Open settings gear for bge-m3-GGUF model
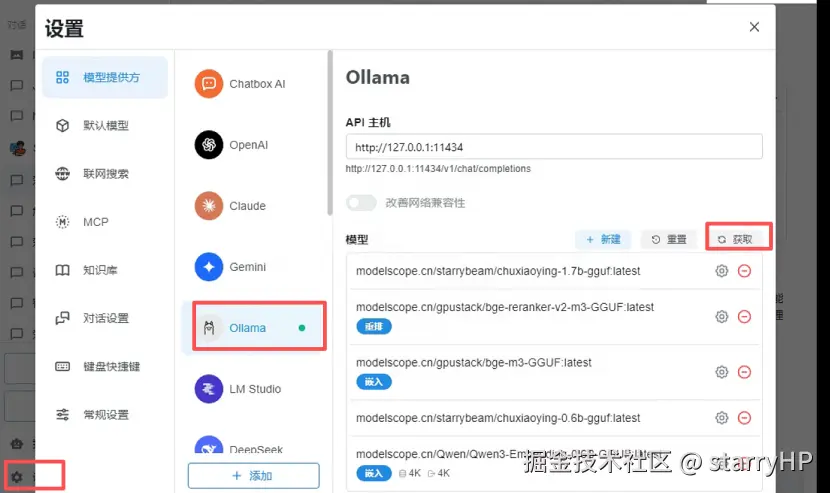The image size is (830, 493). tap(721, 372)
